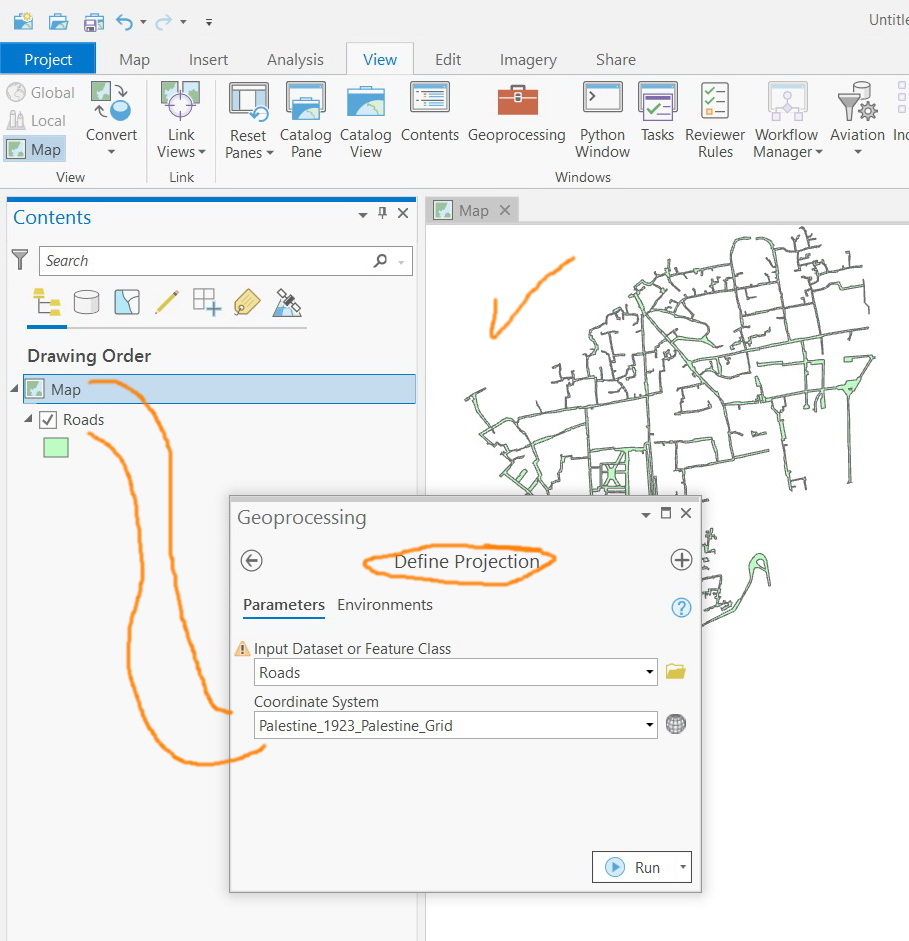Select the Map view mode button

pyautogui.click(x=35, y=149)
